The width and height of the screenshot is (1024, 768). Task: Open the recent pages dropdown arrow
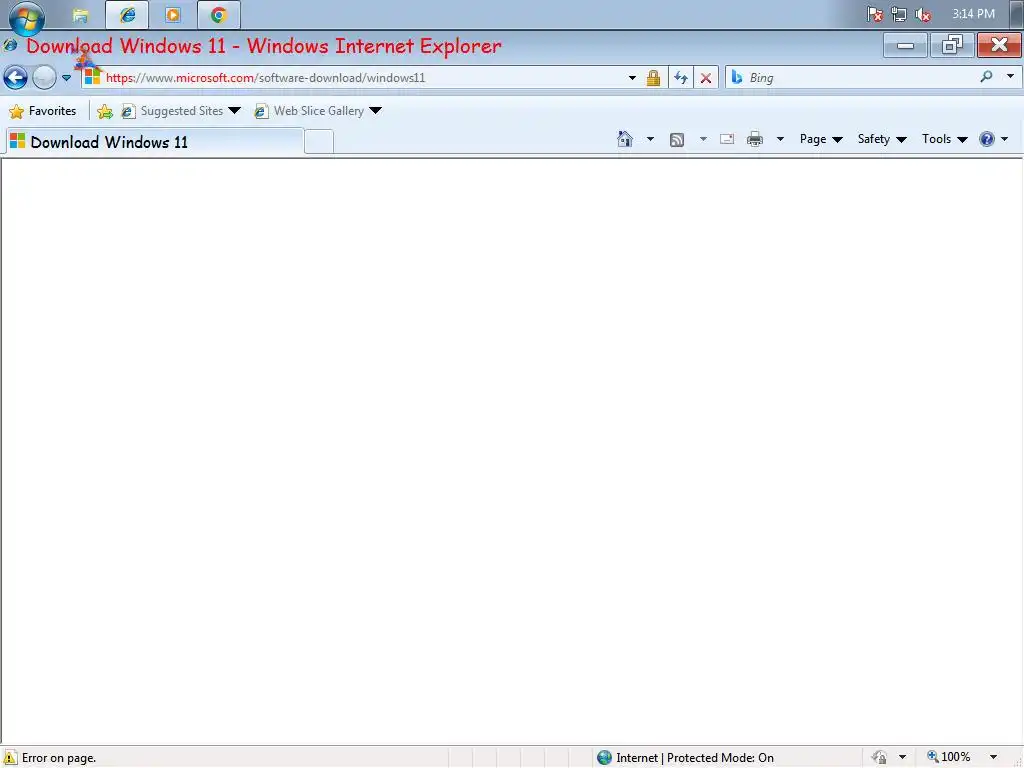coord(67,78)
